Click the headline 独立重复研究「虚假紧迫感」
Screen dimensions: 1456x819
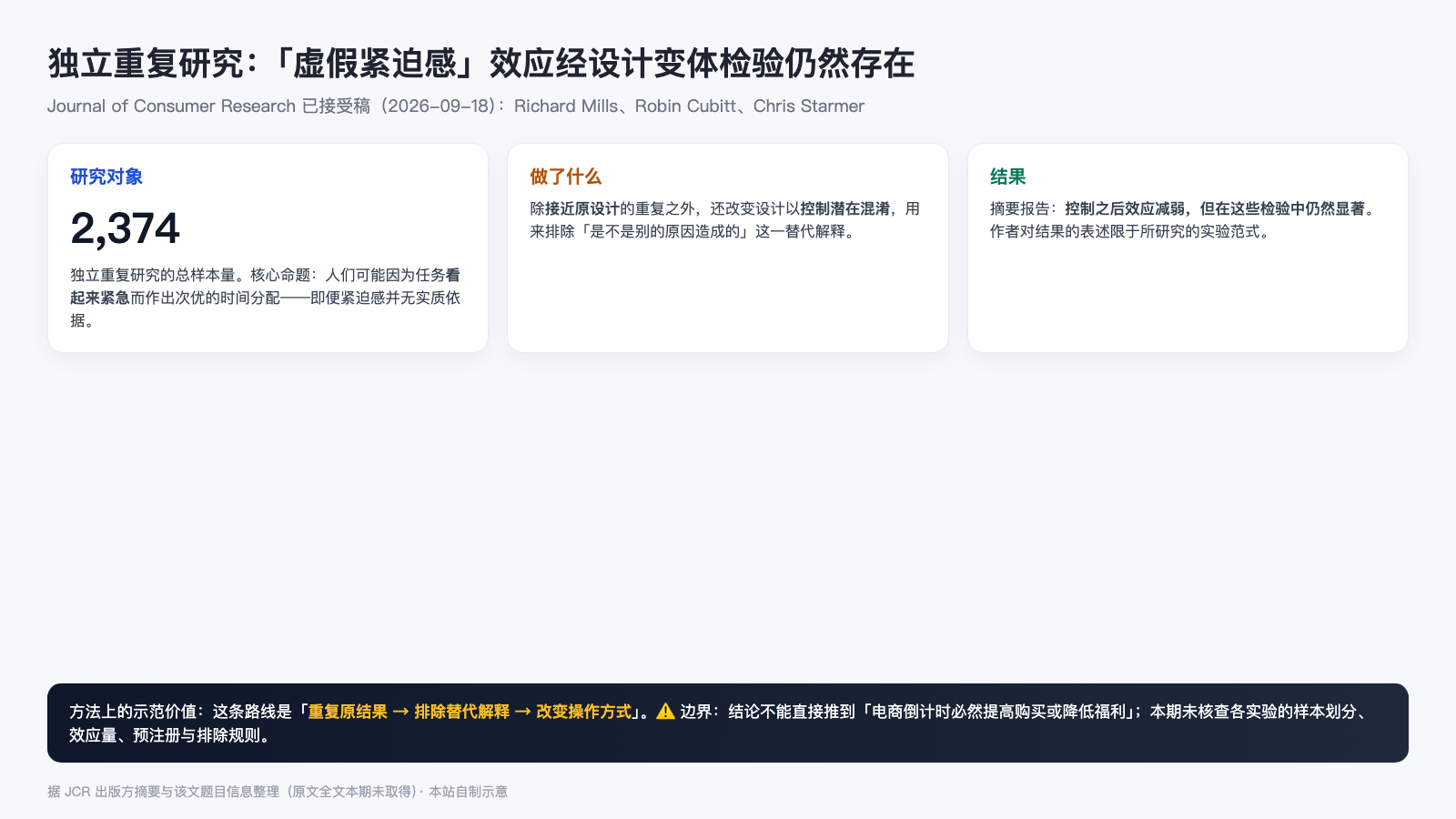point(481,64)
